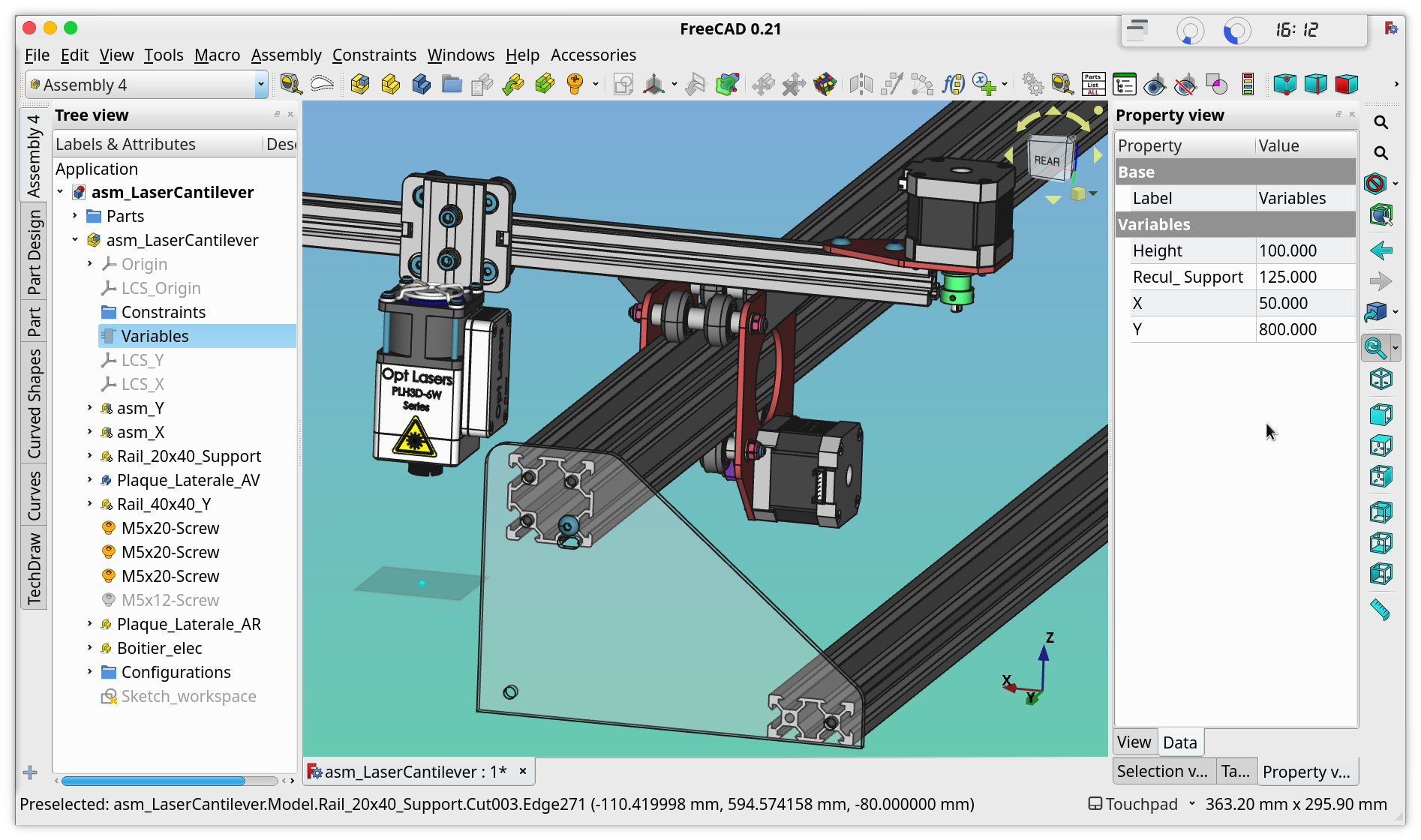Click the Insert Screw icon in toolbar

tap(575, 84)
